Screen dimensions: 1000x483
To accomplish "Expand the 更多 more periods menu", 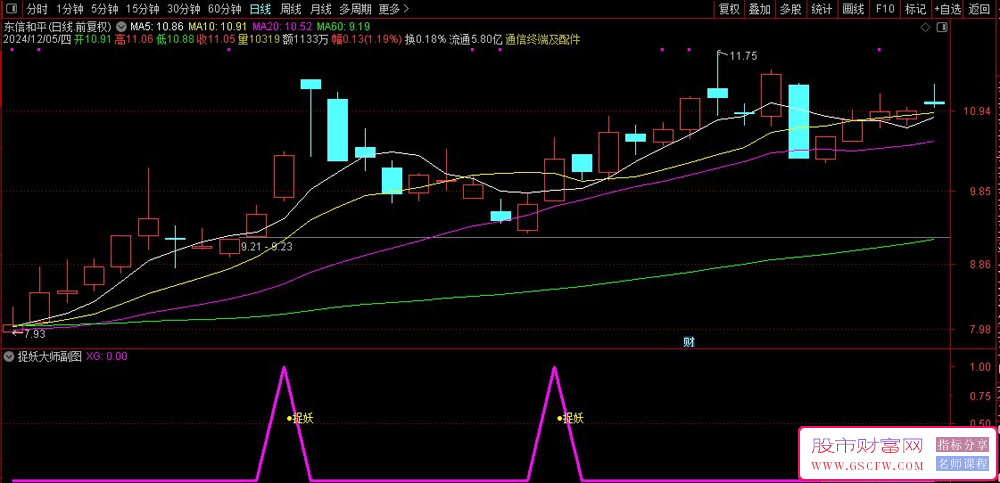I will coord(394,9).
